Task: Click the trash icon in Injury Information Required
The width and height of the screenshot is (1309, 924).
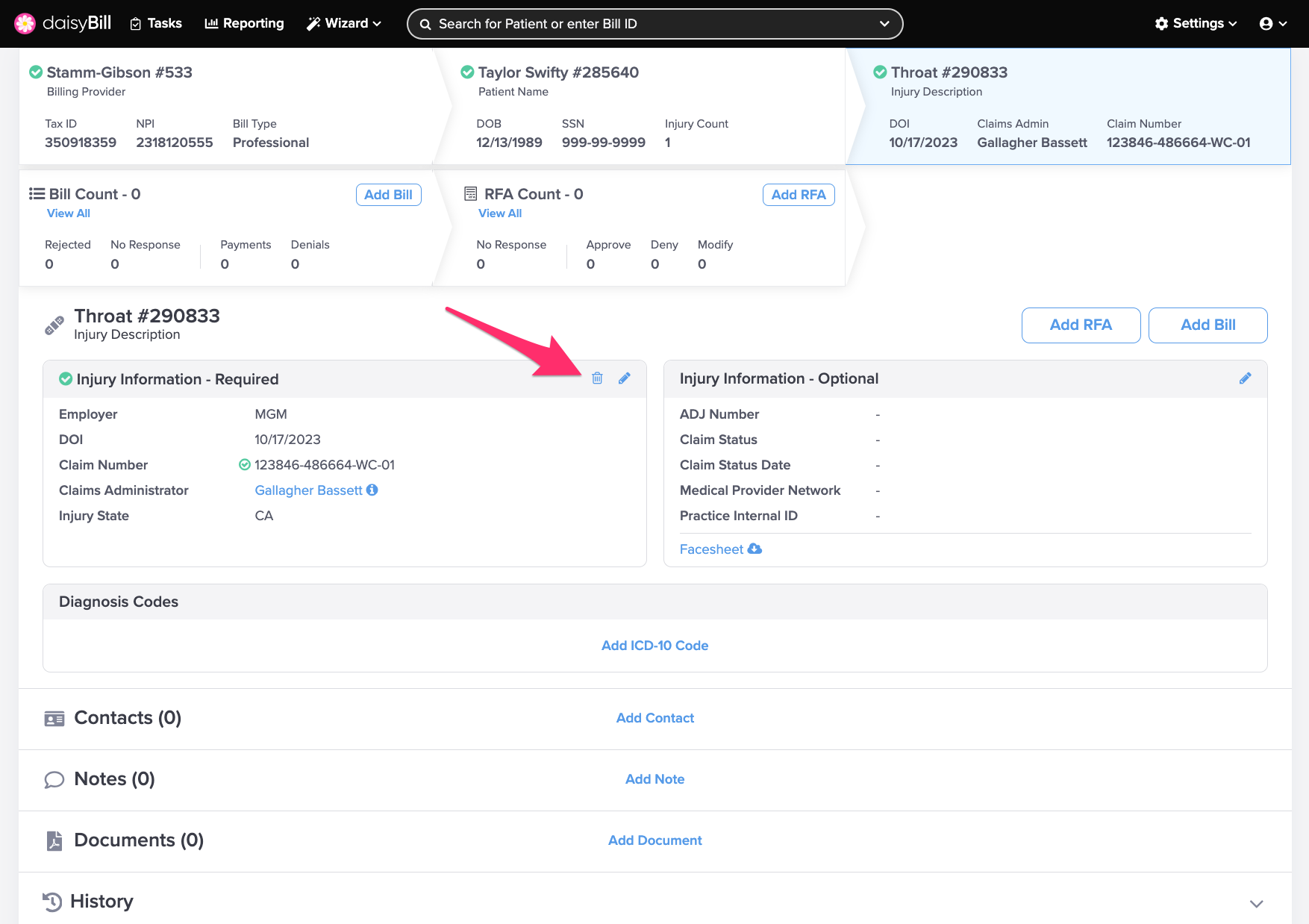Action: coord(597,378)
